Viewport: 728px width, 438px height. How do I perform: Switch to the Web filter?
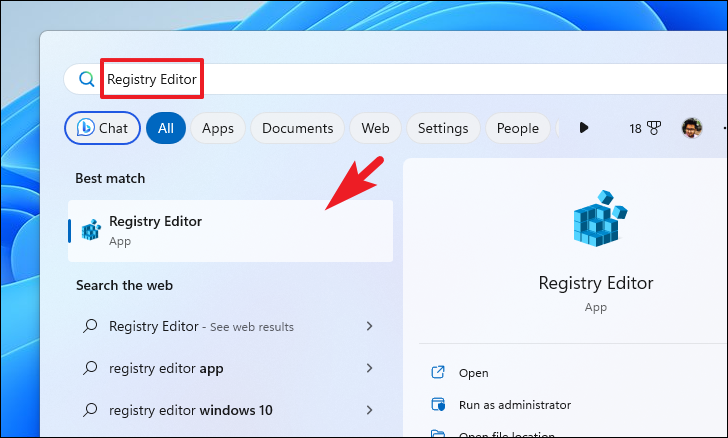375,128
